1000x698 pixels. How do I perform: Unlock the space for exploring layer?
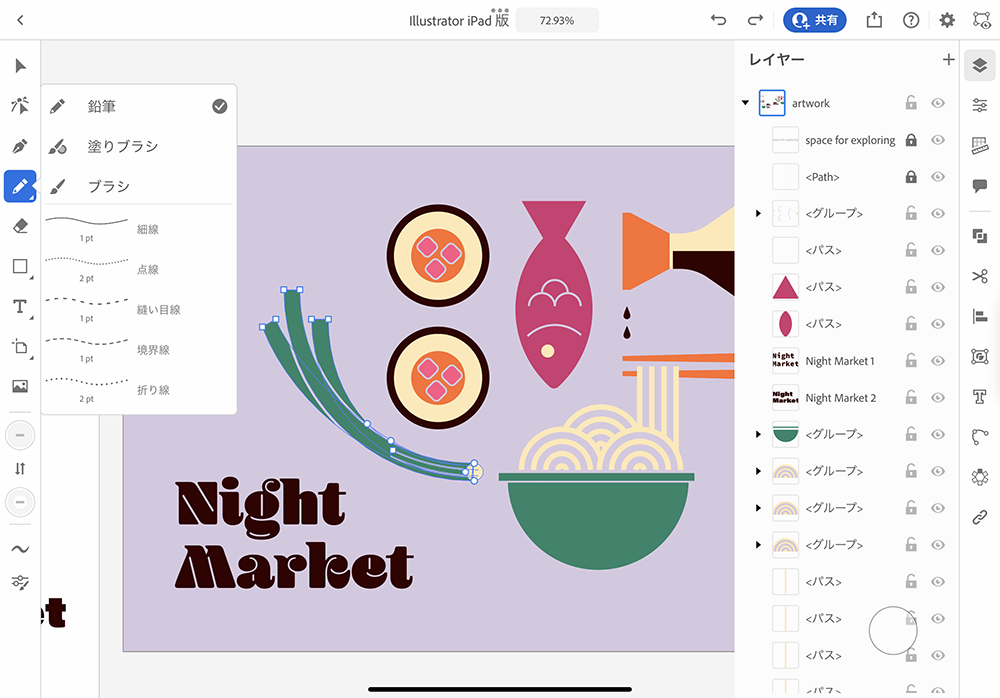[x=911, y=140]
